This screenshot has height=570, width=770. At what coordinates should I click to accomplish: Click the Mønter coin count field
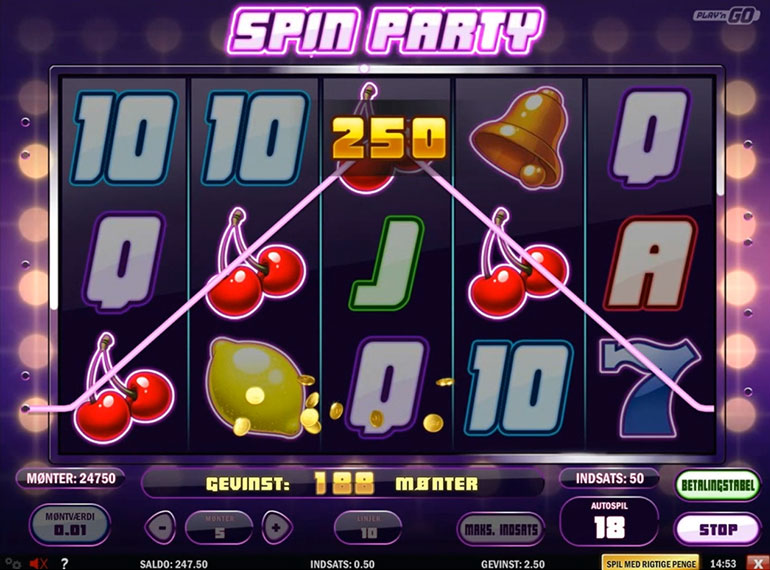71,478
